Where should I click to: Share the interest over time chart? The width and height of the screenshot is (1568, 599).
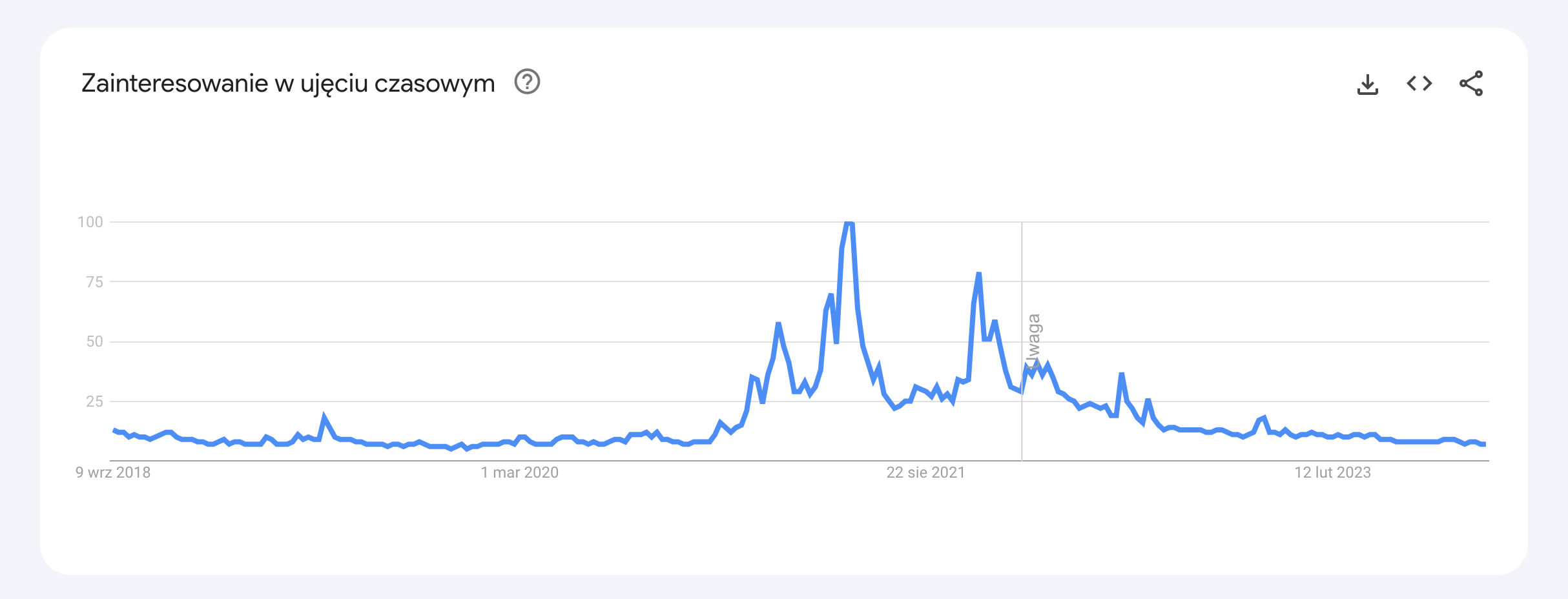(x=1470, y=83)
